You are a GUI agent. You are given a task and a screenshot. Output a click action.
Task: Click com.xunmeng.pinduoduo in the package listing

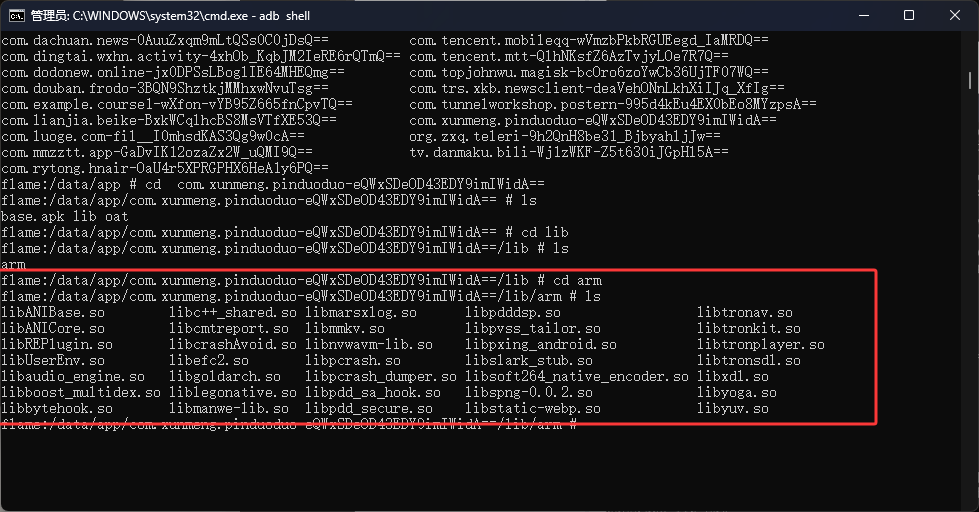(493, 121)
